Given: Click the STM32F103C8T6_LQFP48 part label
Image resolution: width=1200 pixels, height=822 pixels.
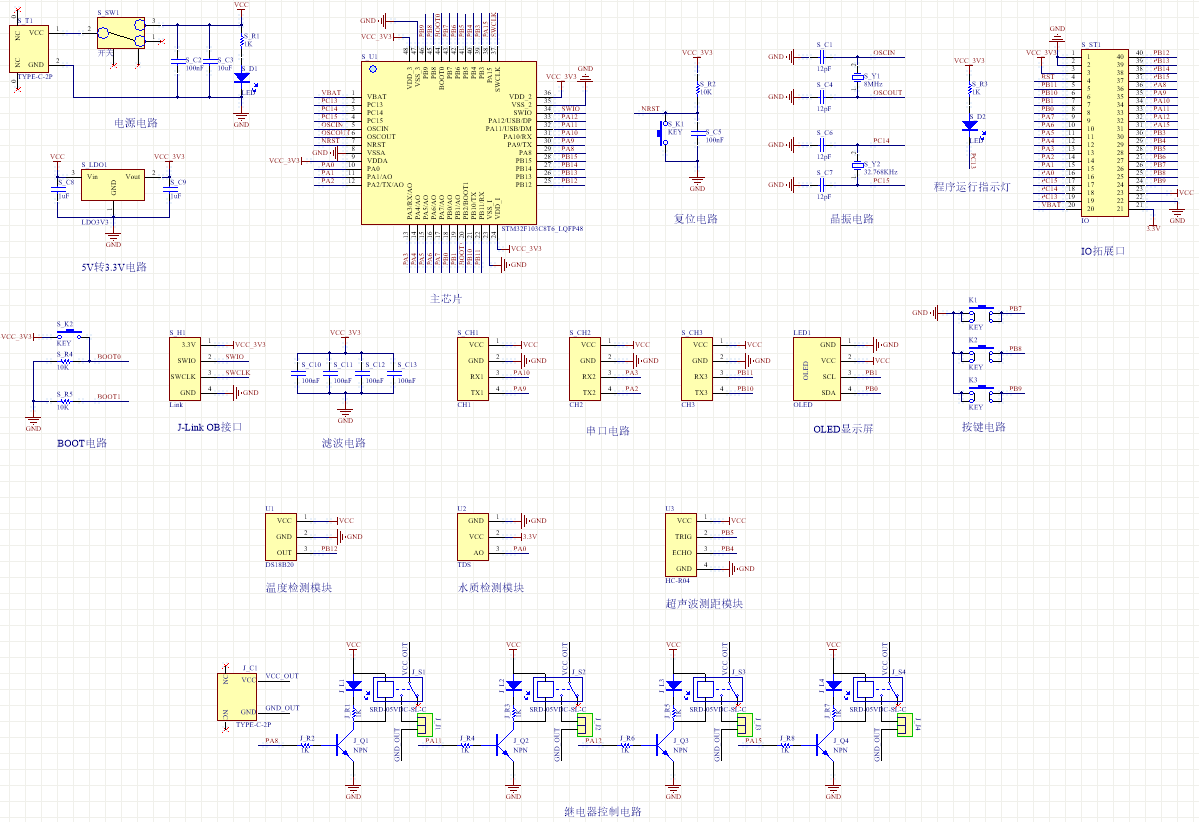Looking at the screenshot, I should [541, 229].
